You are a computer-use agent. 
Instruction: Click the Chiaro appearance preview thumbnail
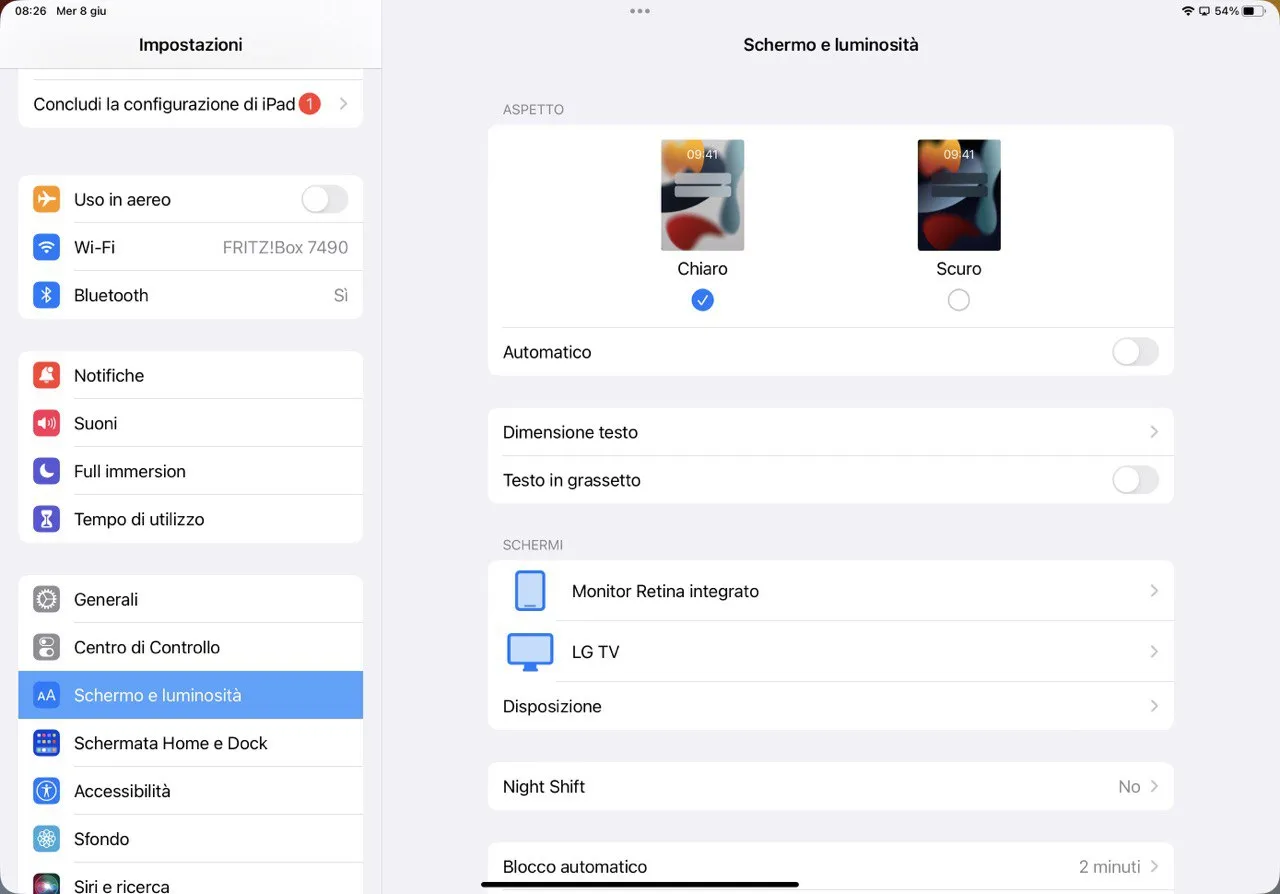coord(702,195)
